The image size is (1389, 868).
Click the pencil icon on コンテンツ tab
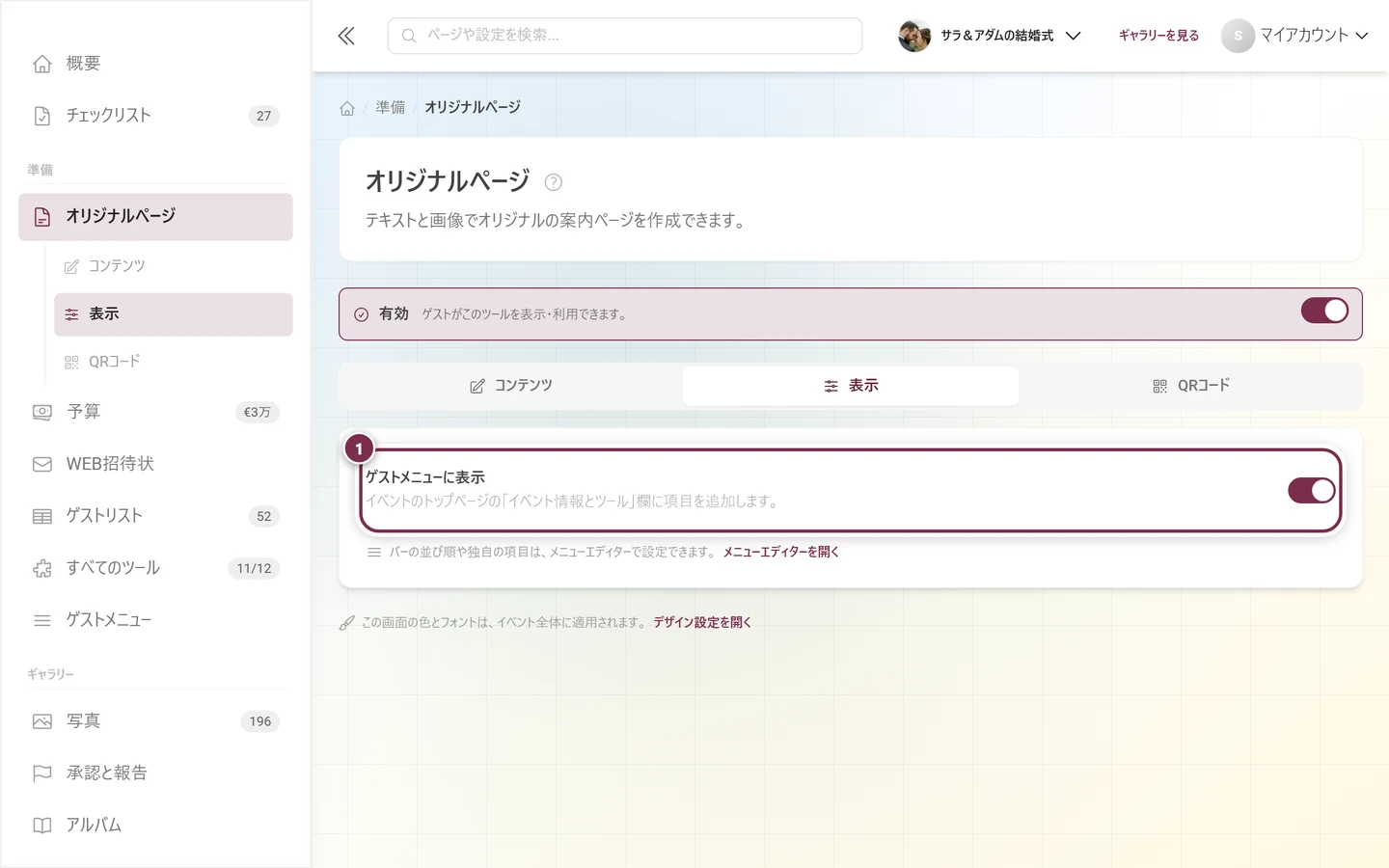tap(477, 386)
